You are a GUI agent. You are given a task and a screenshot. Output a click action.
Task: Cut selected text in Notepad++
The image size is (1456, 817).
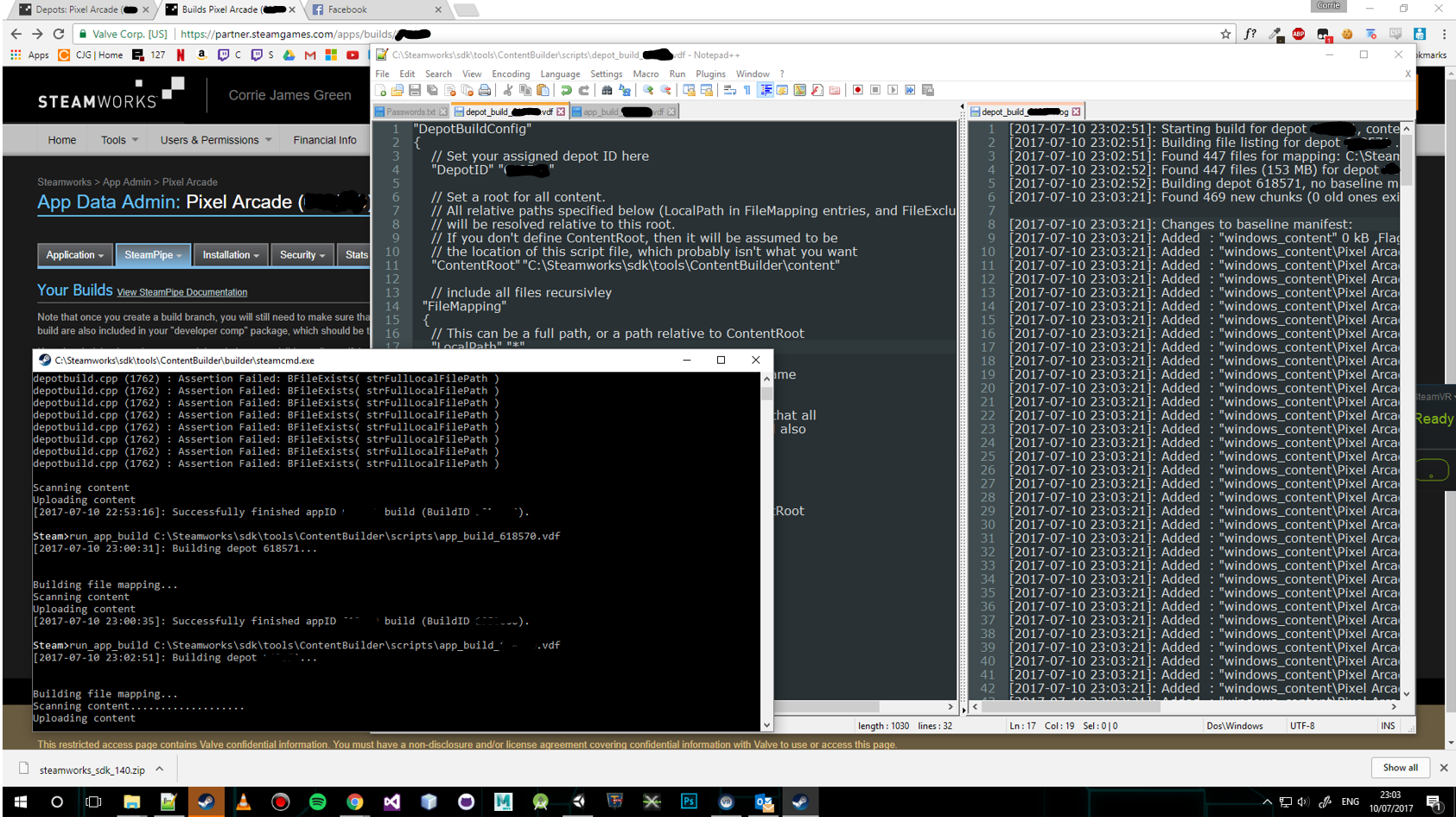tap(508, 90)
